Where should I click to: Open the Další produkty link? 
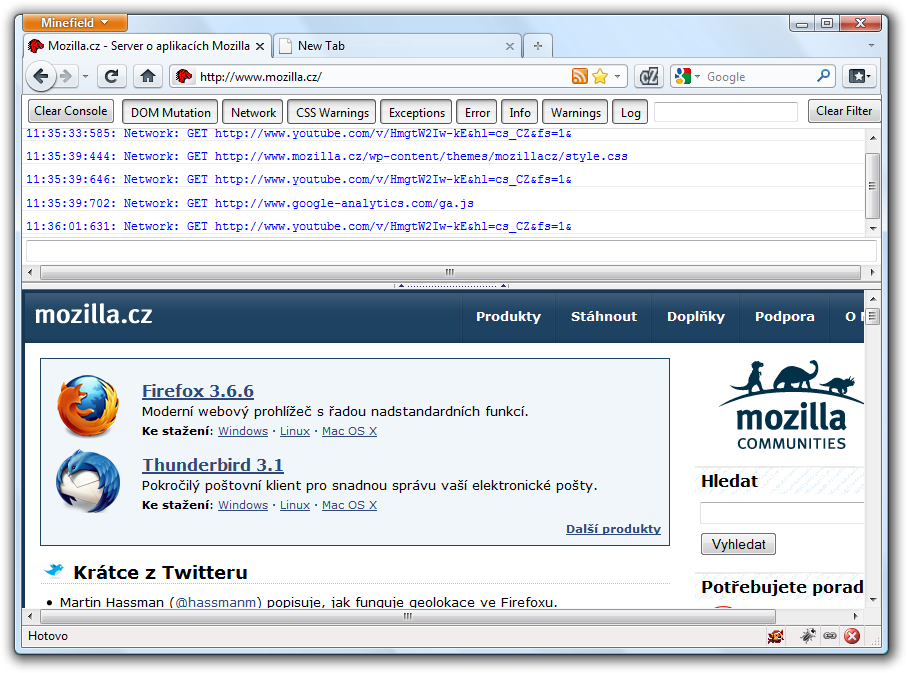click(x=613, y=529)
